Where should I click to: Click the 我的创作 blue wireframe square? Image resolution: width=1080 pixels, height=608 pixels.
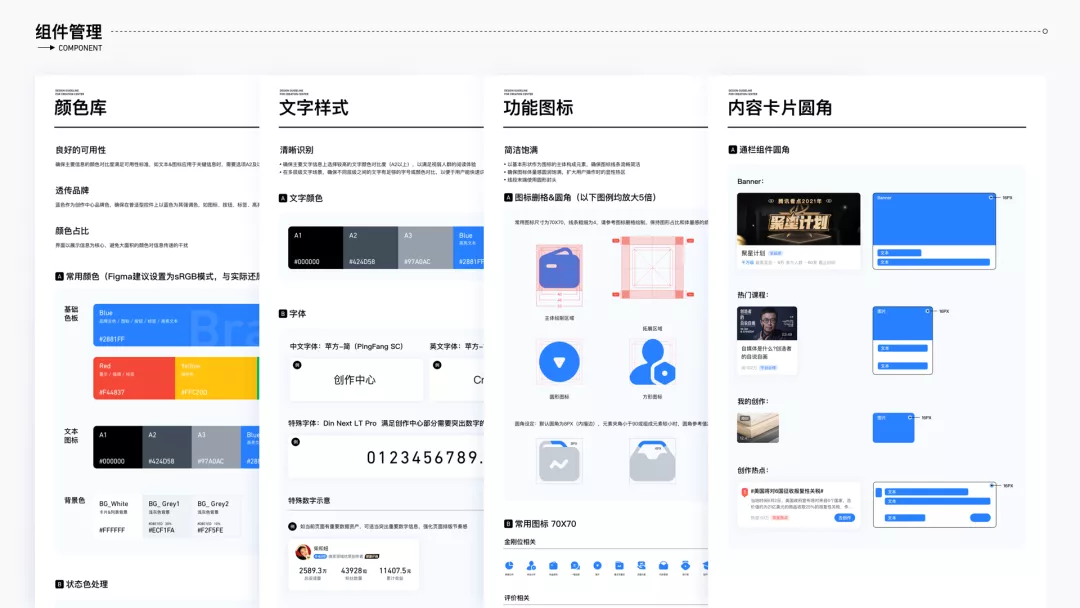click(x=893, y=428)
